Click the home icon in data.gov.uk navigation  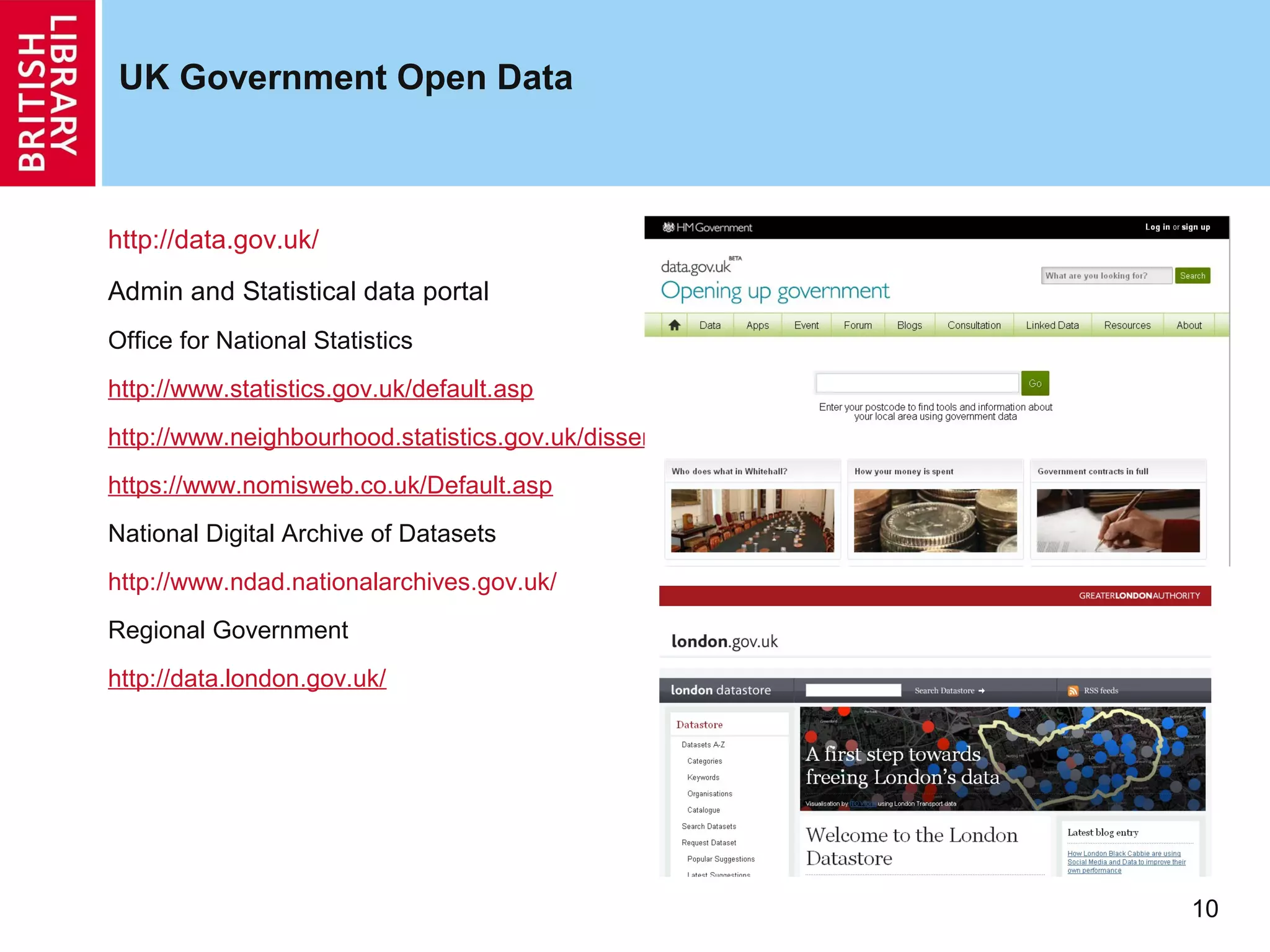click(674, 325)
